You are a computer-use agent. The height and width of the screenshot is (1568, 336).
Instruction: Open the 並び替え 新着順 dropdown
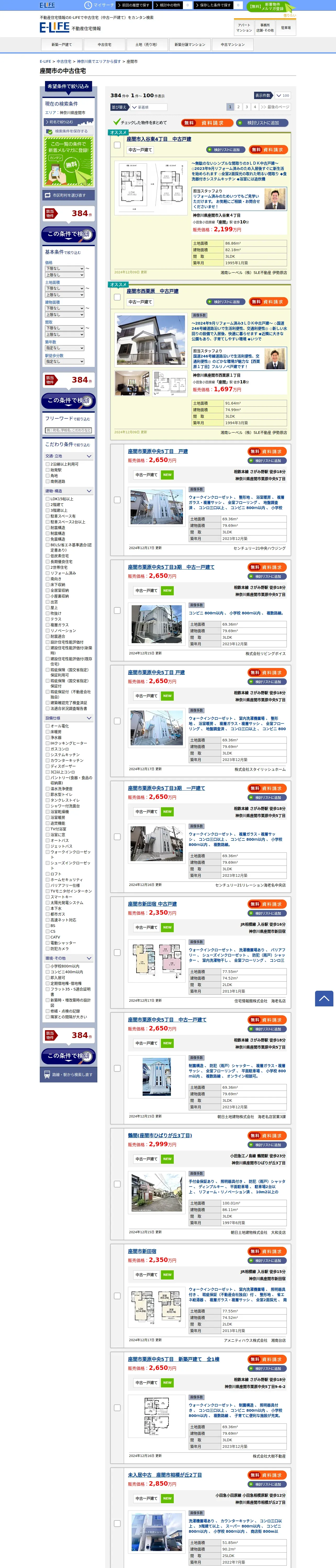(149, 107)
